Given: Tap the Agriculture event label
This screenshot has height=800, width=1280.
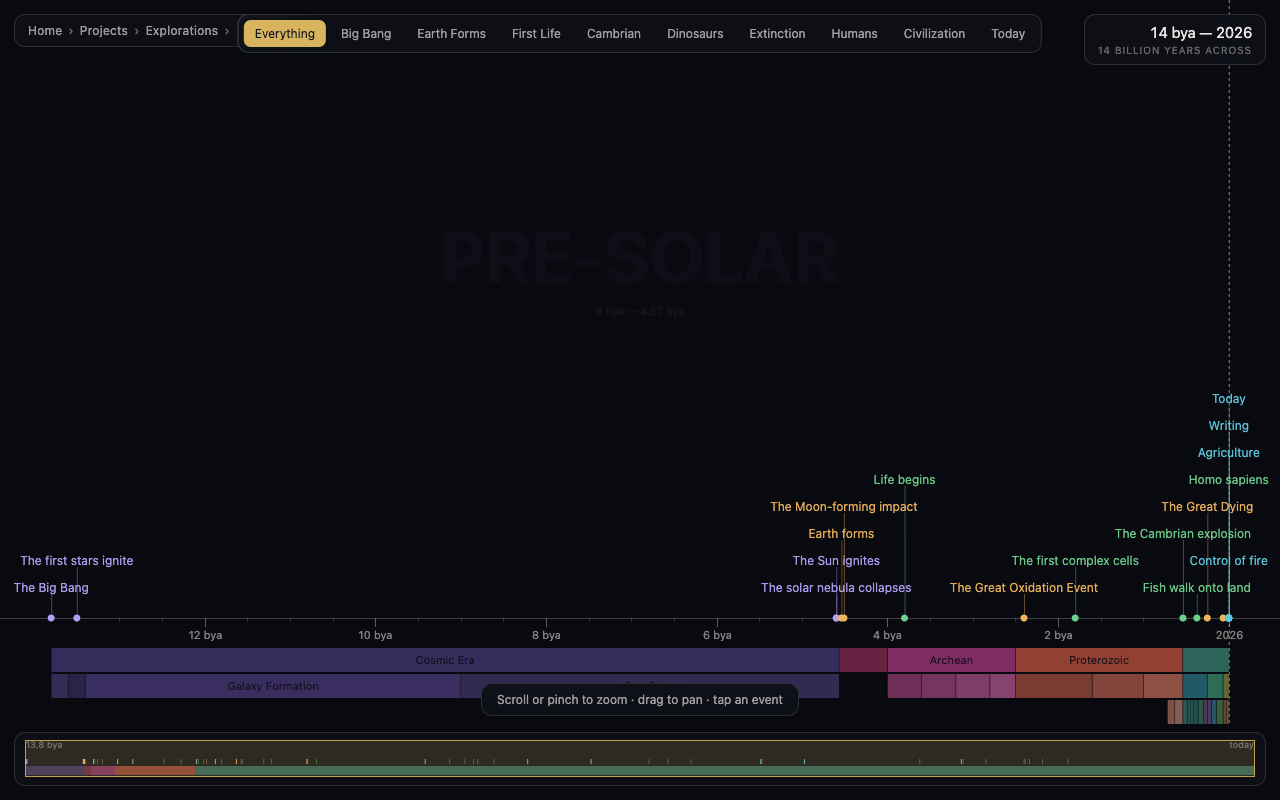Looking at the screenshot, I should coord(1229,453).
